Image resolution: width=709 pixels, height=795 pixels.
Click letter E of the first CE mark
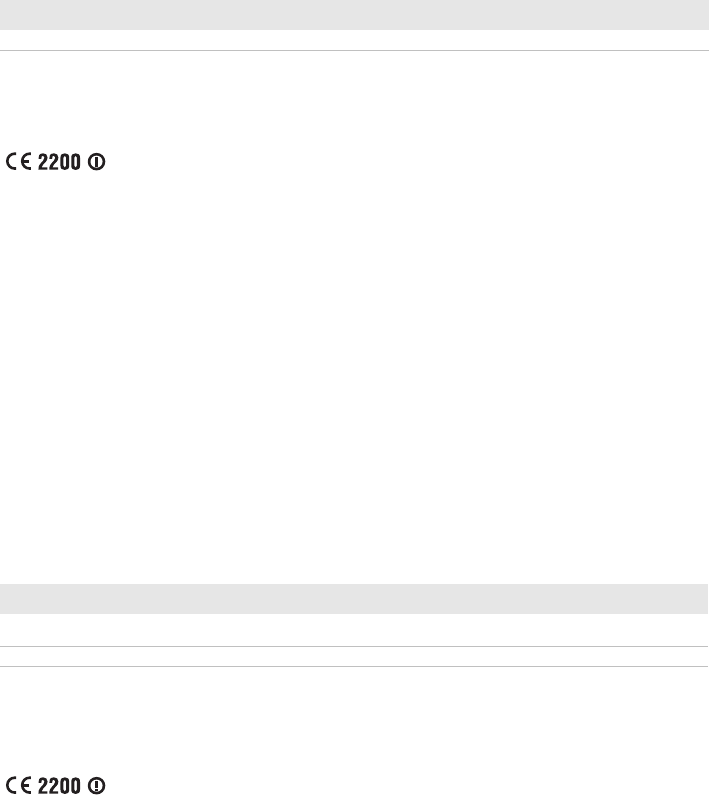point(26,162)
